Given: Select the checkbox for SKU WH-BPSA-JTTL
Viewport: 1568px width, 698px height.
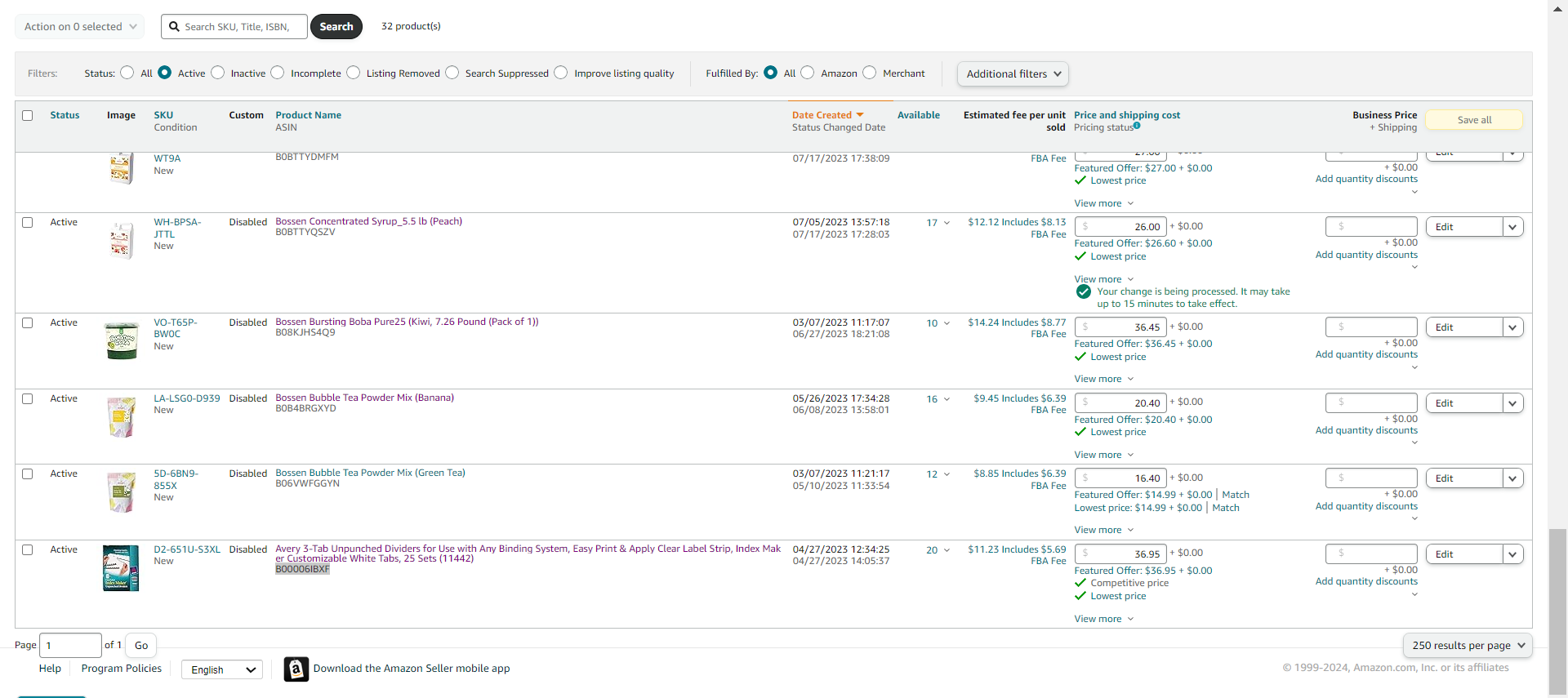Looking at the screenshot, I should (28, 223).
